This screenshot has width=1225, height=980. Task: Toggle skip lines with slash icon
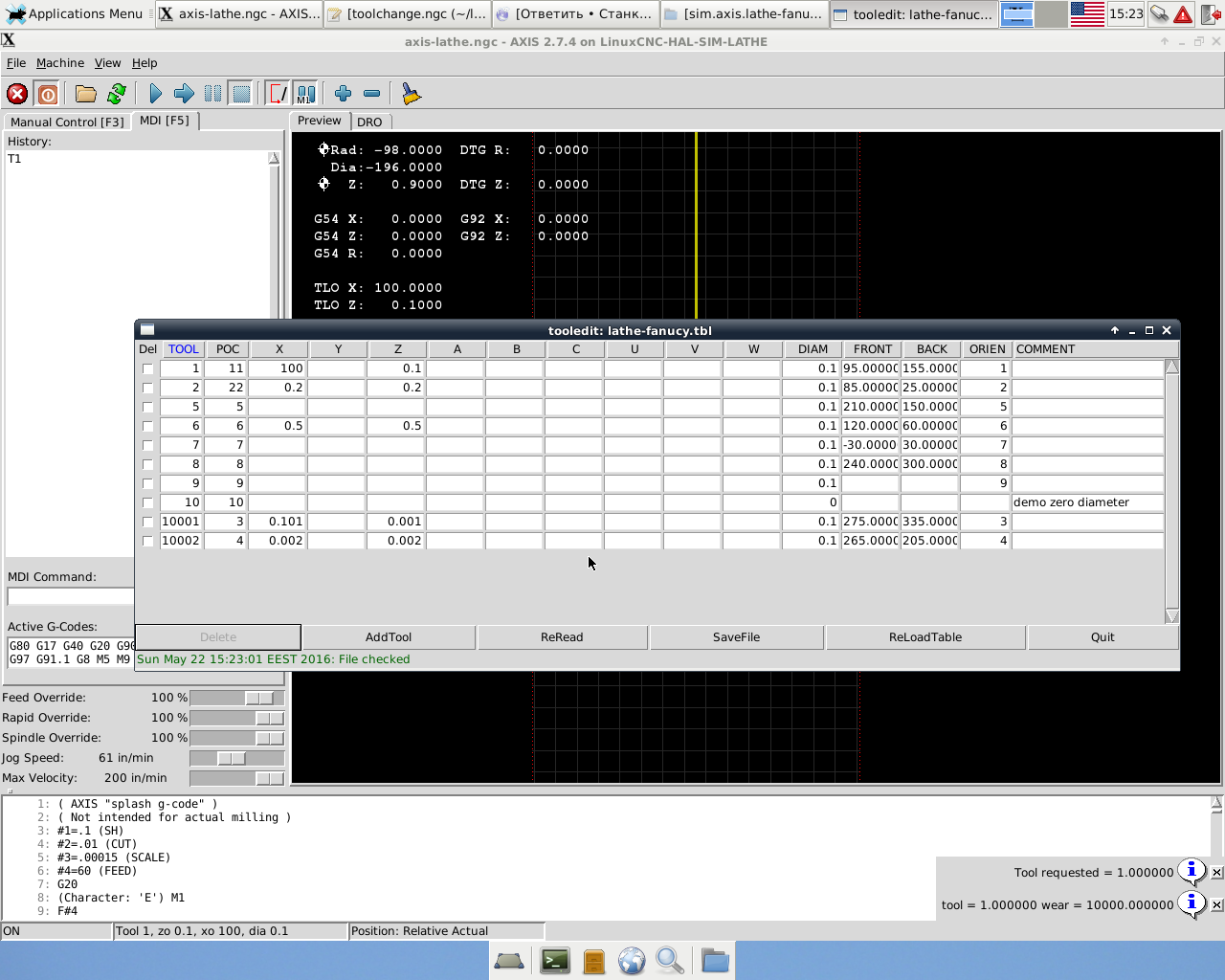277,94
